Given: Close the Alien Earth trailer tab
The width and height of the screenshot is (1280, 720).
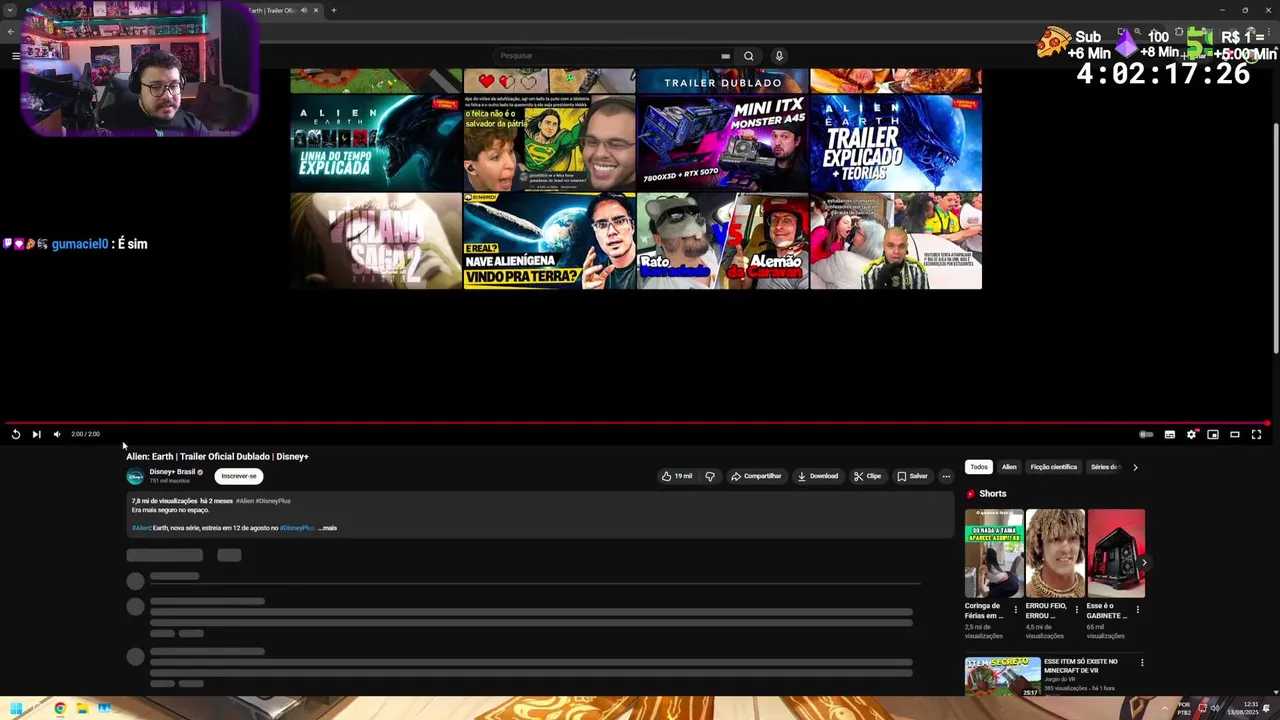Looking at the screenshot, I should 316,11.
